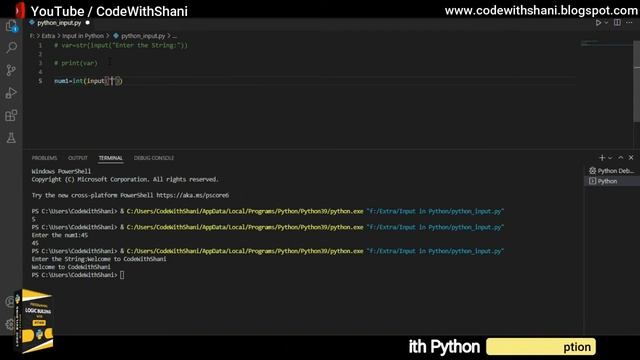Click the editor vertical scrollbar

point(636,81)
